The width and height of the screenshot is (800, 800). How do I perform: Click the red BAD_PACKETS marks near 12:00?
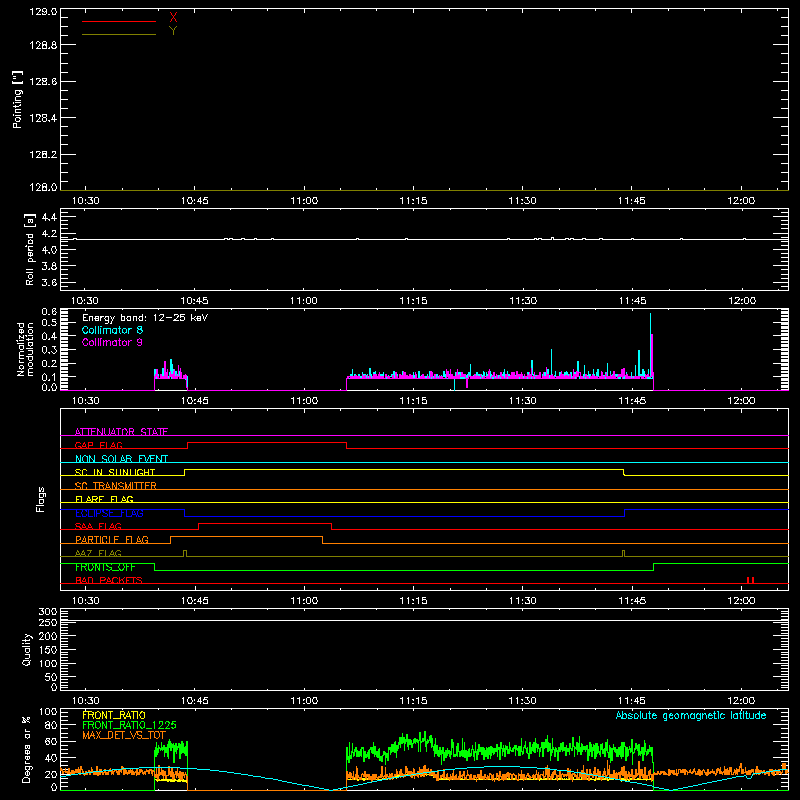tap(751, 580)
